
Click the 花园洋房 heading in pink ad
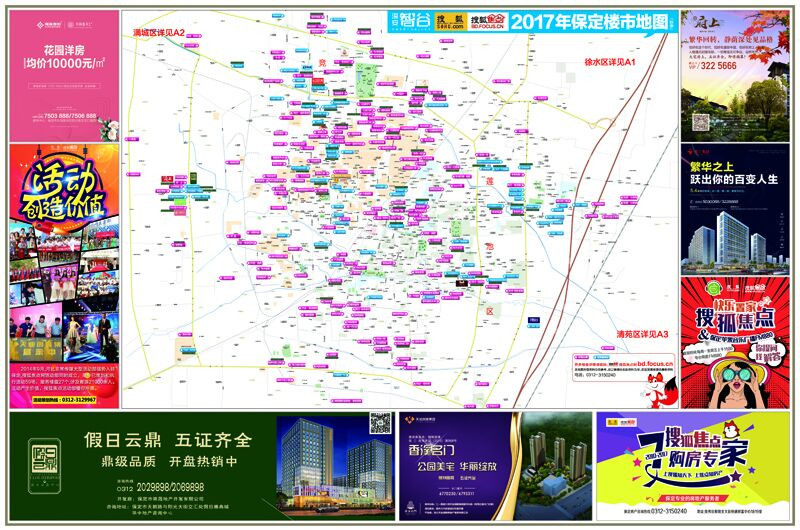pyautogui.click(x=64, y=51)
